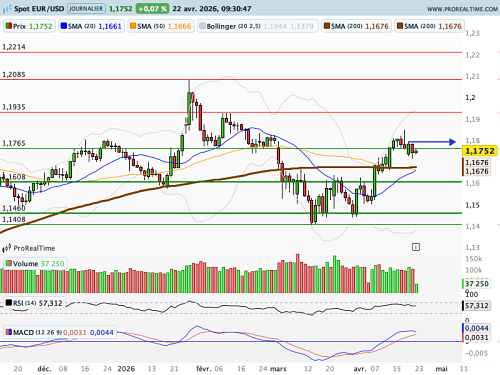Click the 1,2214 resistance level label
Viewport: 500px width, 375px height.
(x=14, y=47)
